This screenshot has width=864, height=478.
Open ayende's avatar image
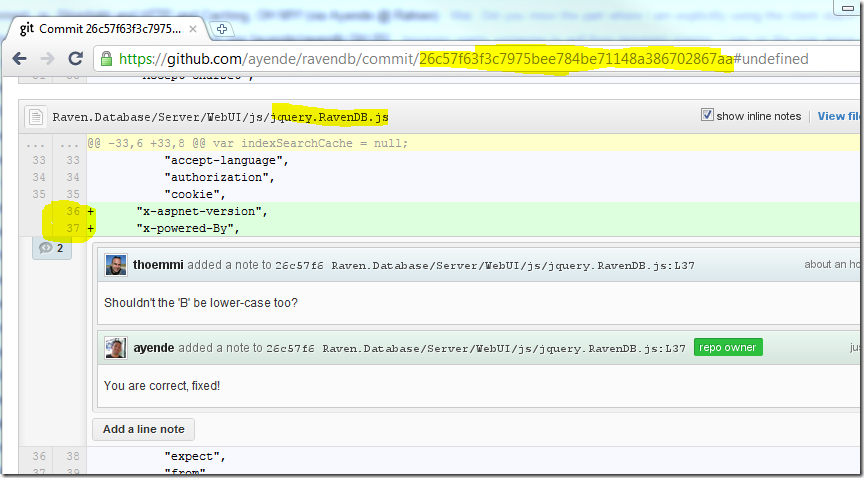116,348
